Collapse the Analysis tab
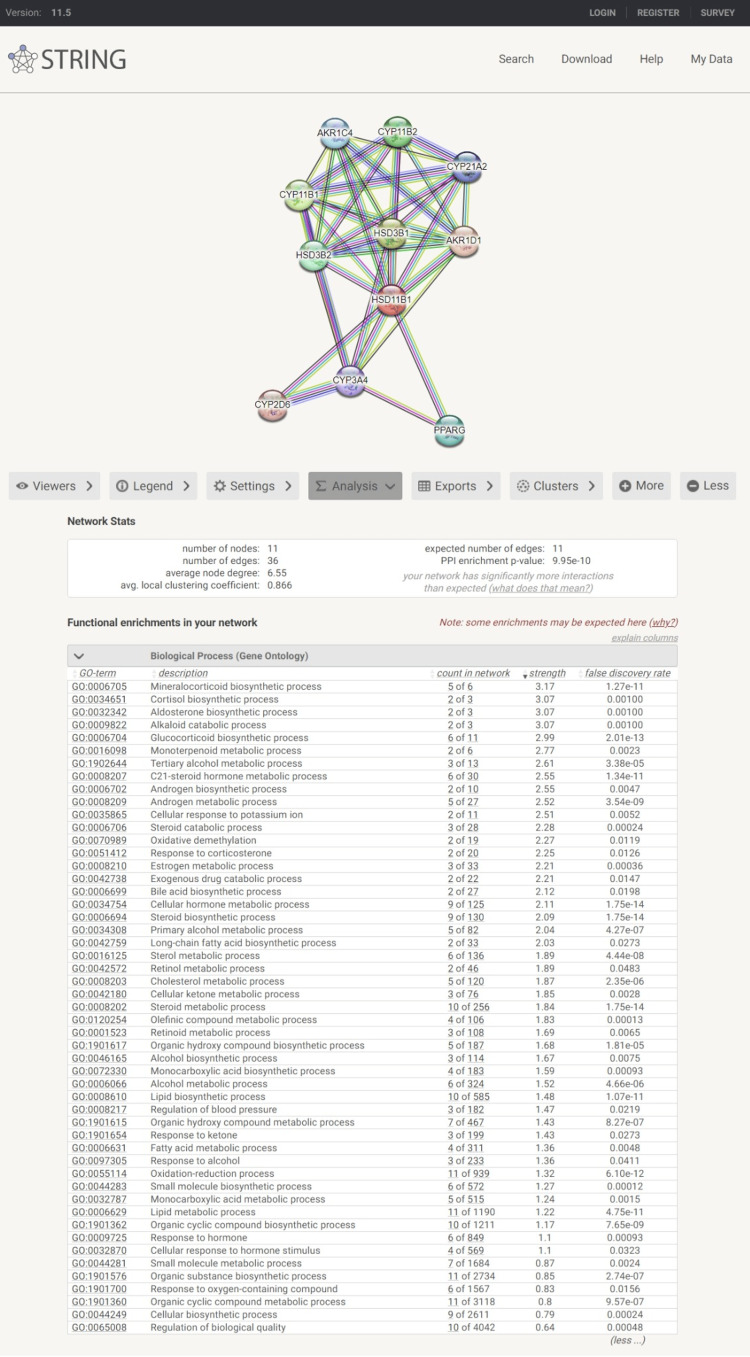This screenshot has height=1357, width=750. (355, 486)
